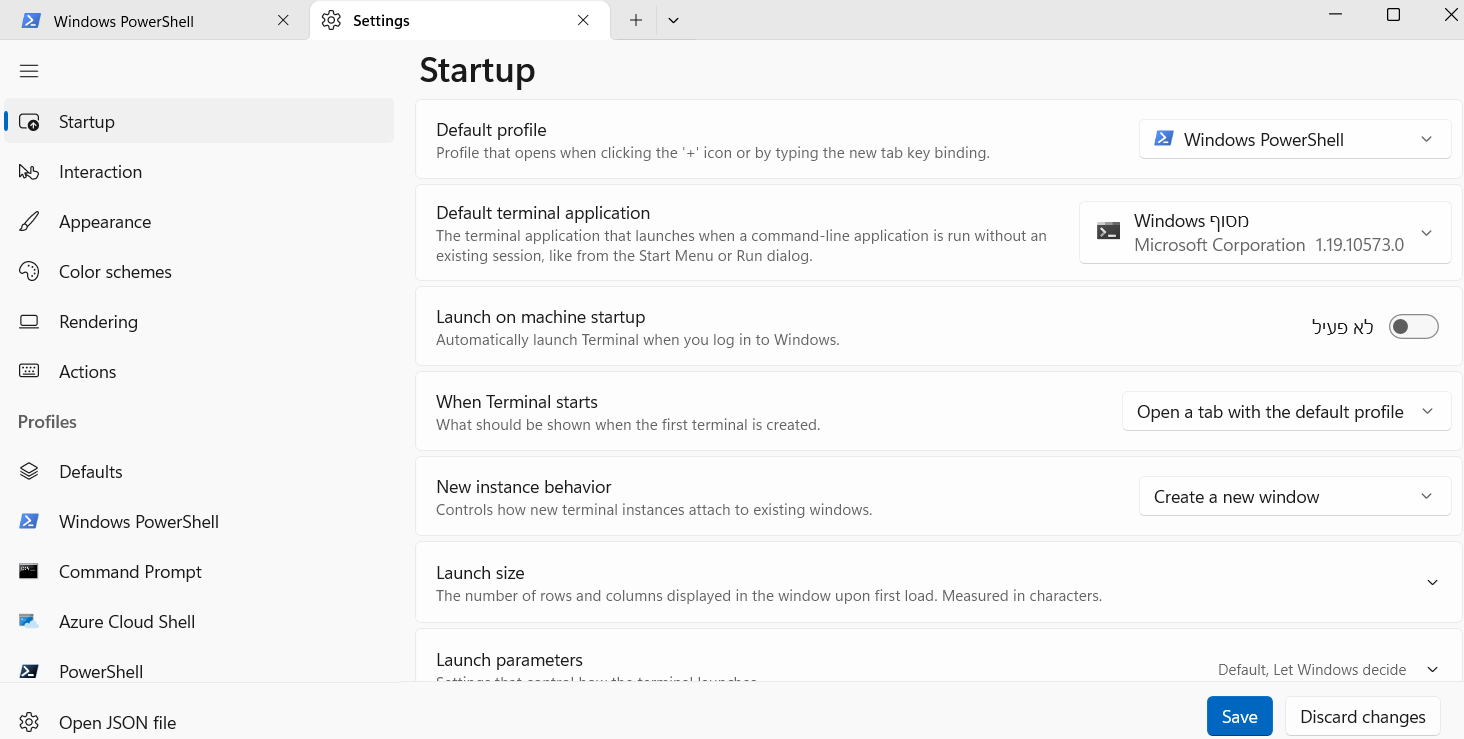Click Open JSON file
Viewport: 1464px width, 739px height.
click(199, 722)
